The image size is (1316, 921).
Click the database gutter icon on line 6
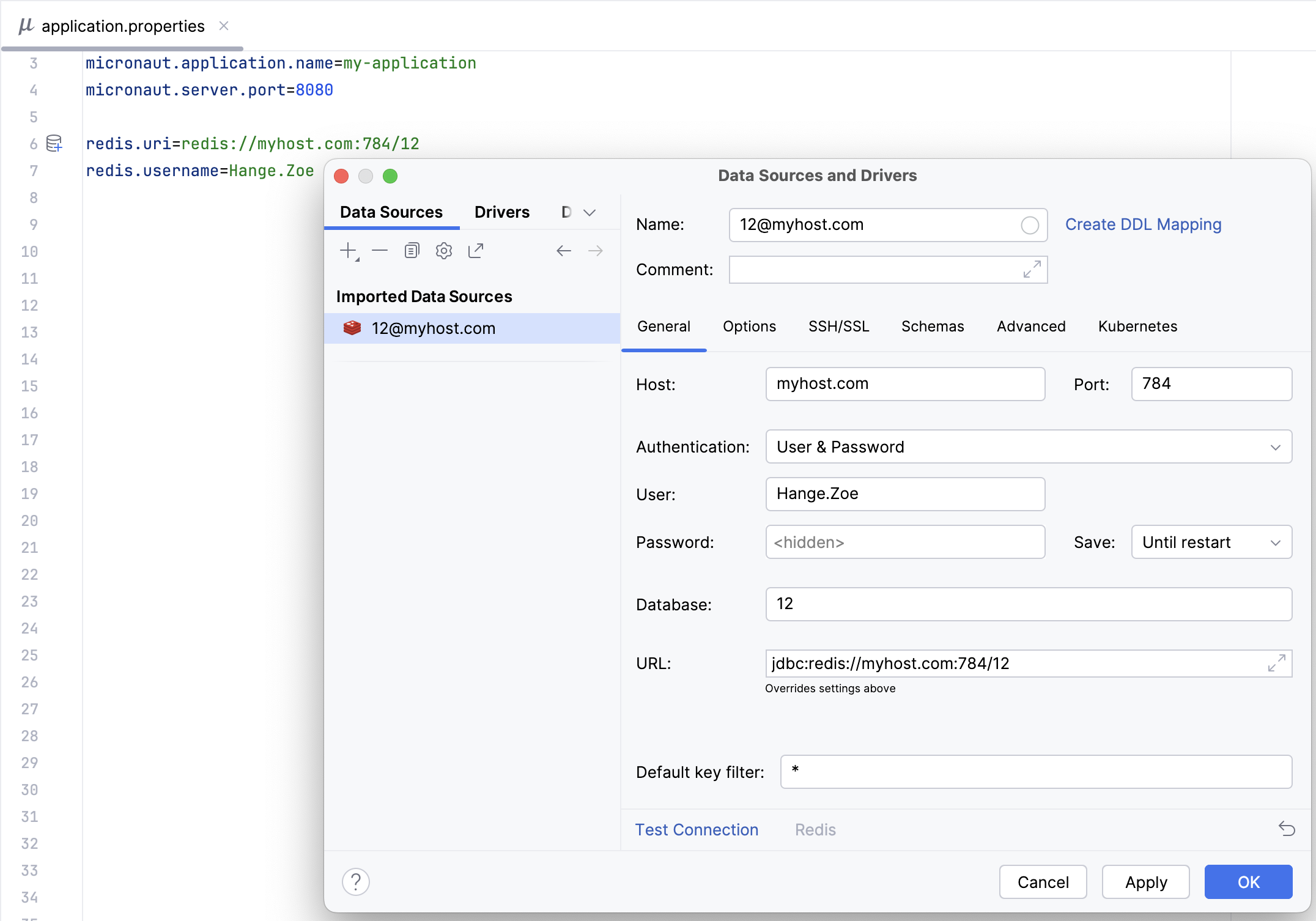[x=54, y=144]
